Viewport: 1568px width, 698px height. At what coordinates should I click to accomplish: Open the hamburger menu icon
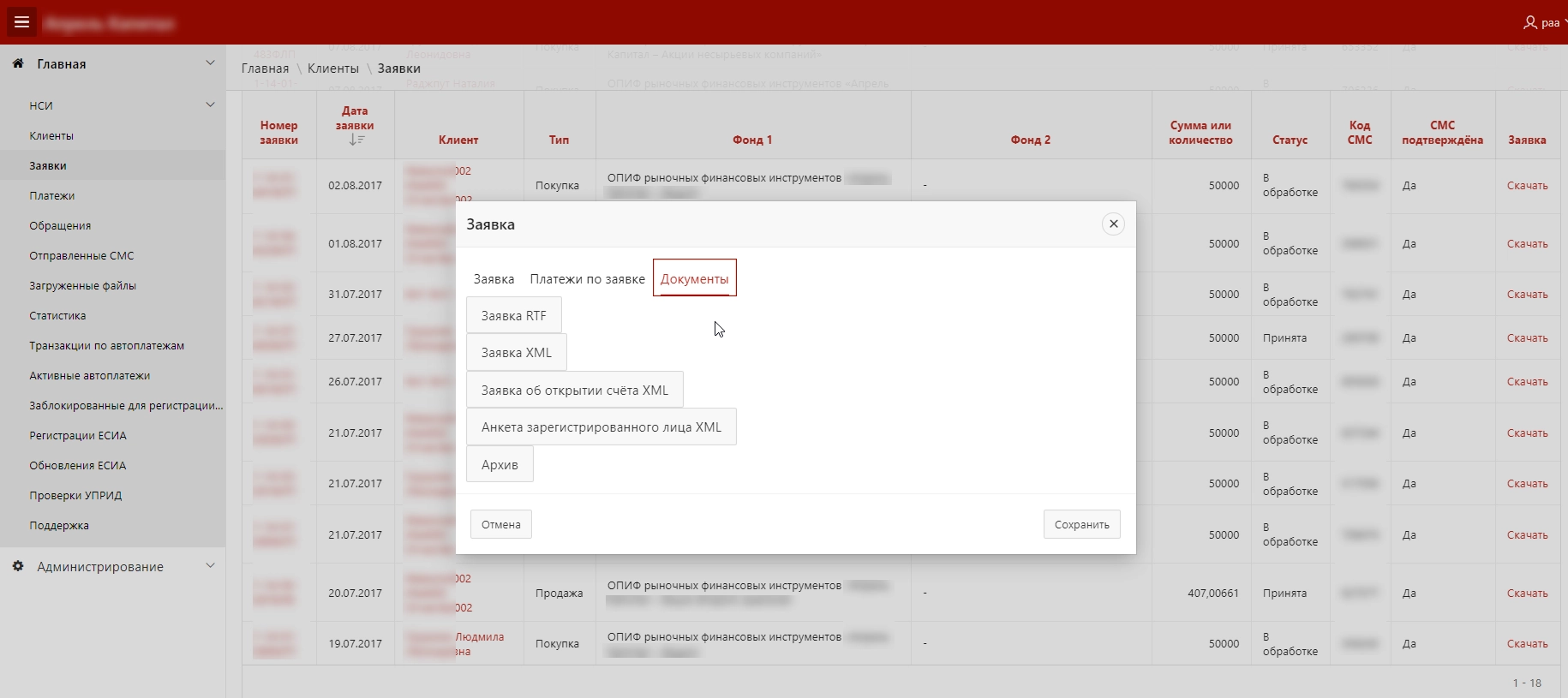[x=22, y=22]
